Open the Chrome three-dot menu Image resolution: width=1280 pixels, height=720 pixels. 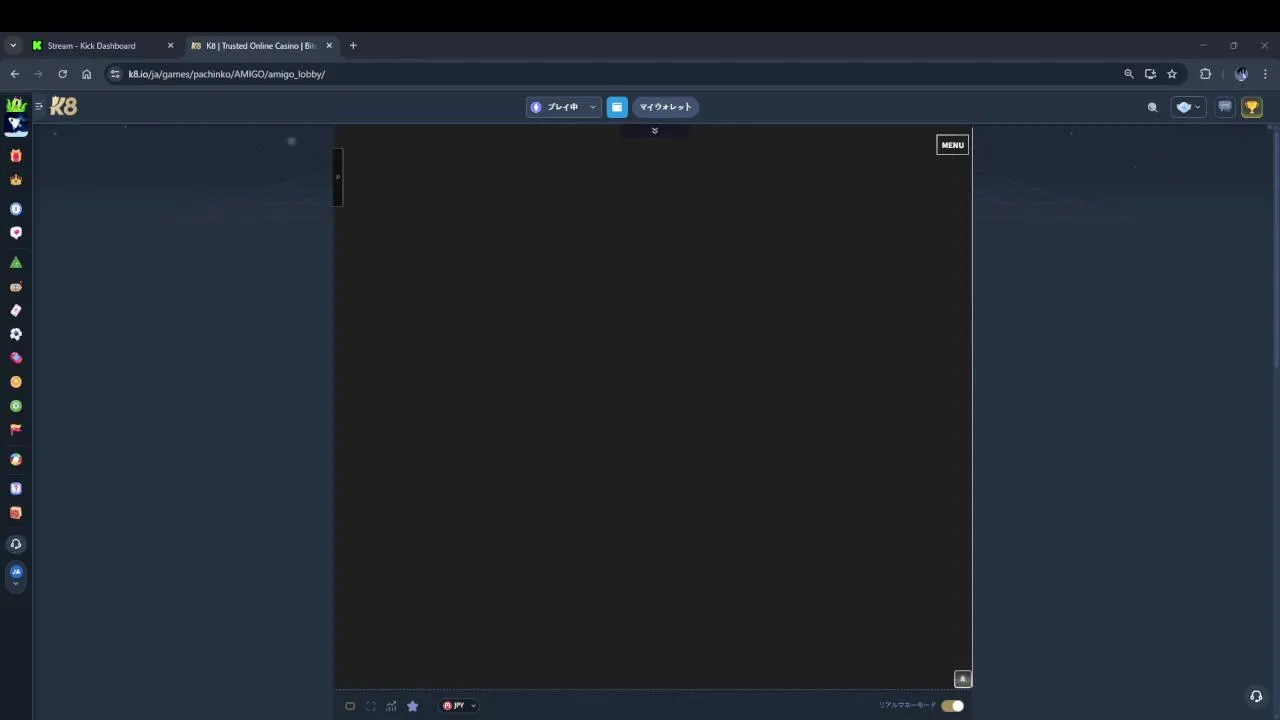(1265, 74)
